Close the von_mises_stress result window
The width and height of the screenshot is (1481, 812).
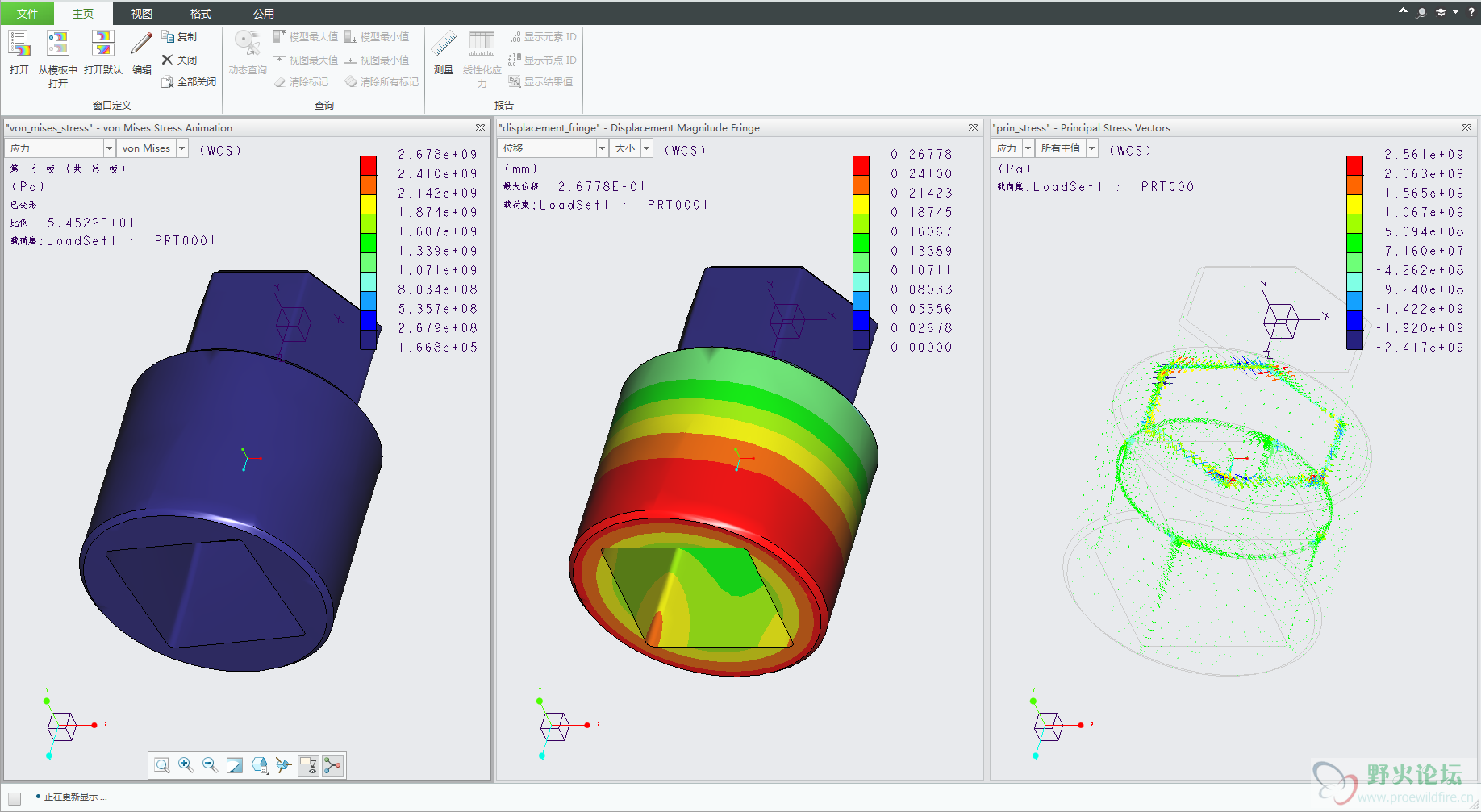[x=480, y=128]
